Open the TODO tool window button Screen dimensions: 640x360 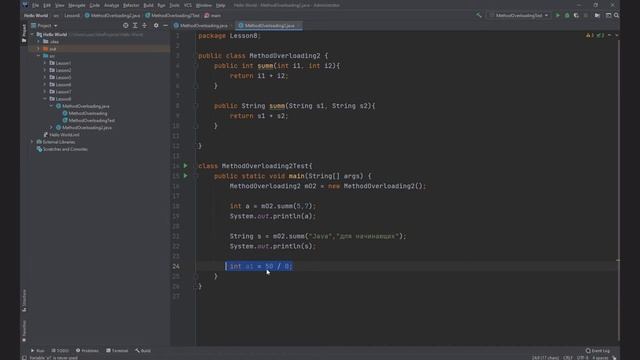[x=60, y=351]
